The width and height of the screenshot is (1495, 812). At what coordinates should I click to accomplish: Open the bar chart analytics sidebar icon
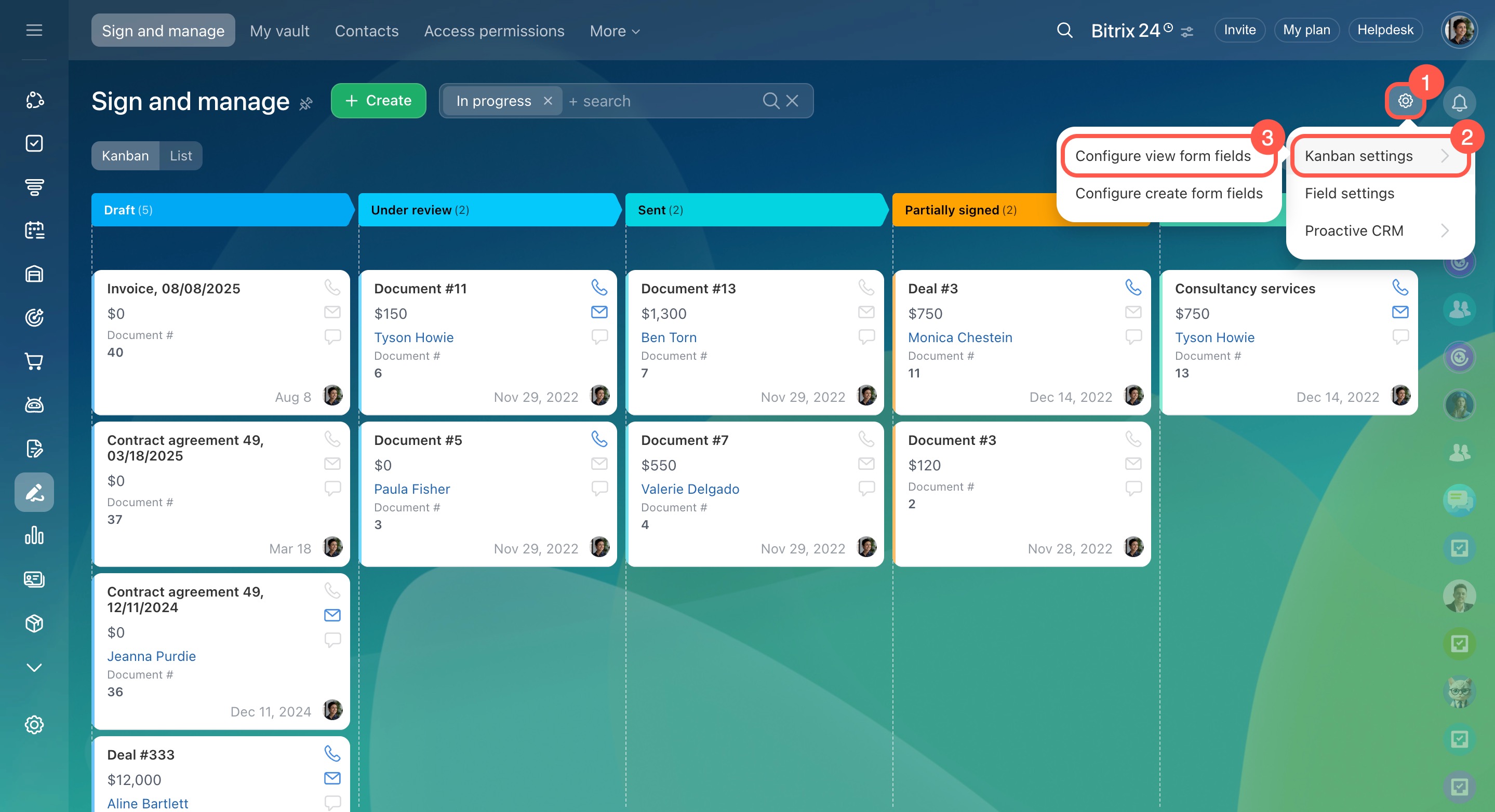click(x=34, y=535)
